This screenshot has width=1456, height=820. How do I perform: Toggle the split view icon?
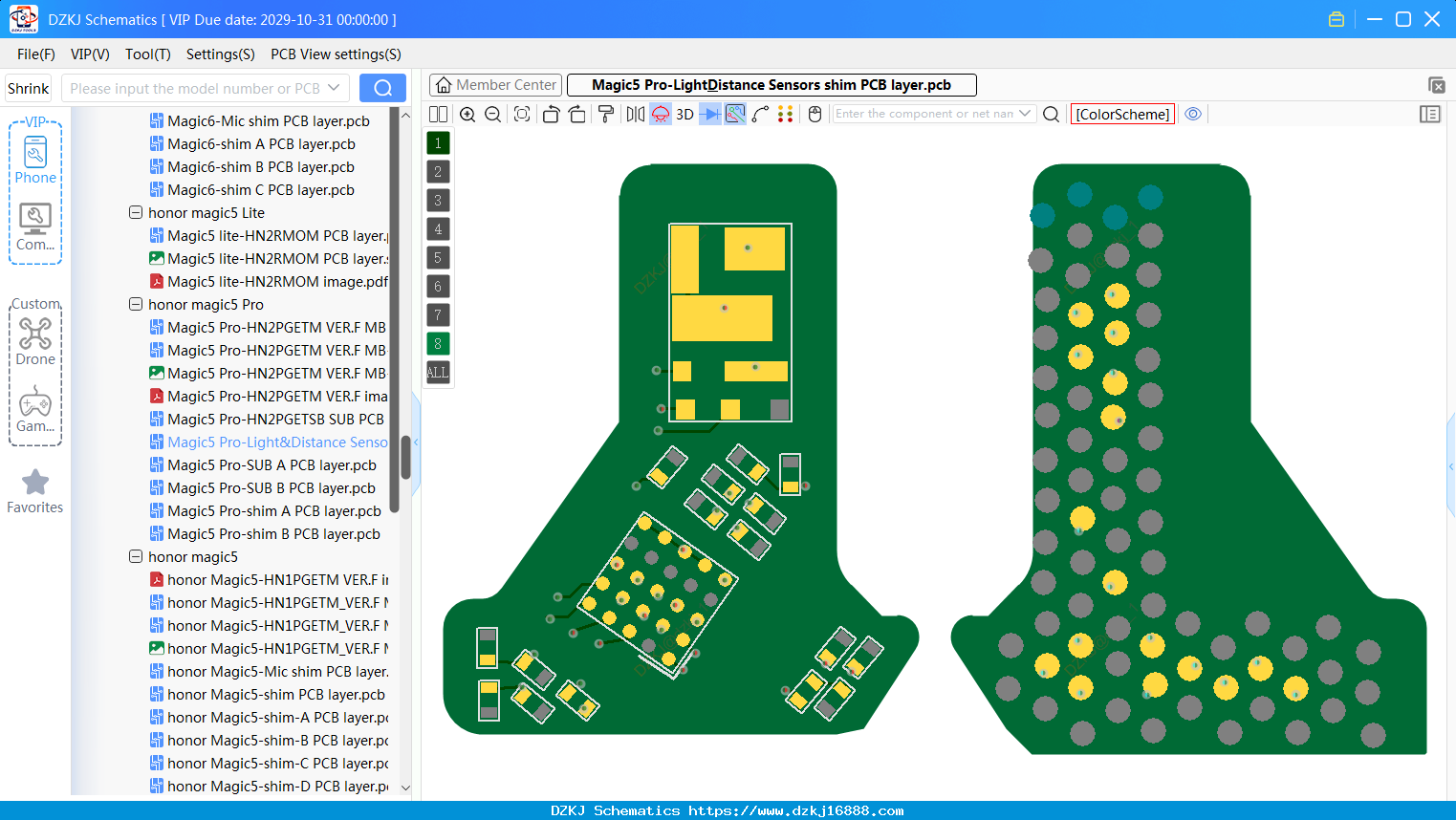coord(438,114)
